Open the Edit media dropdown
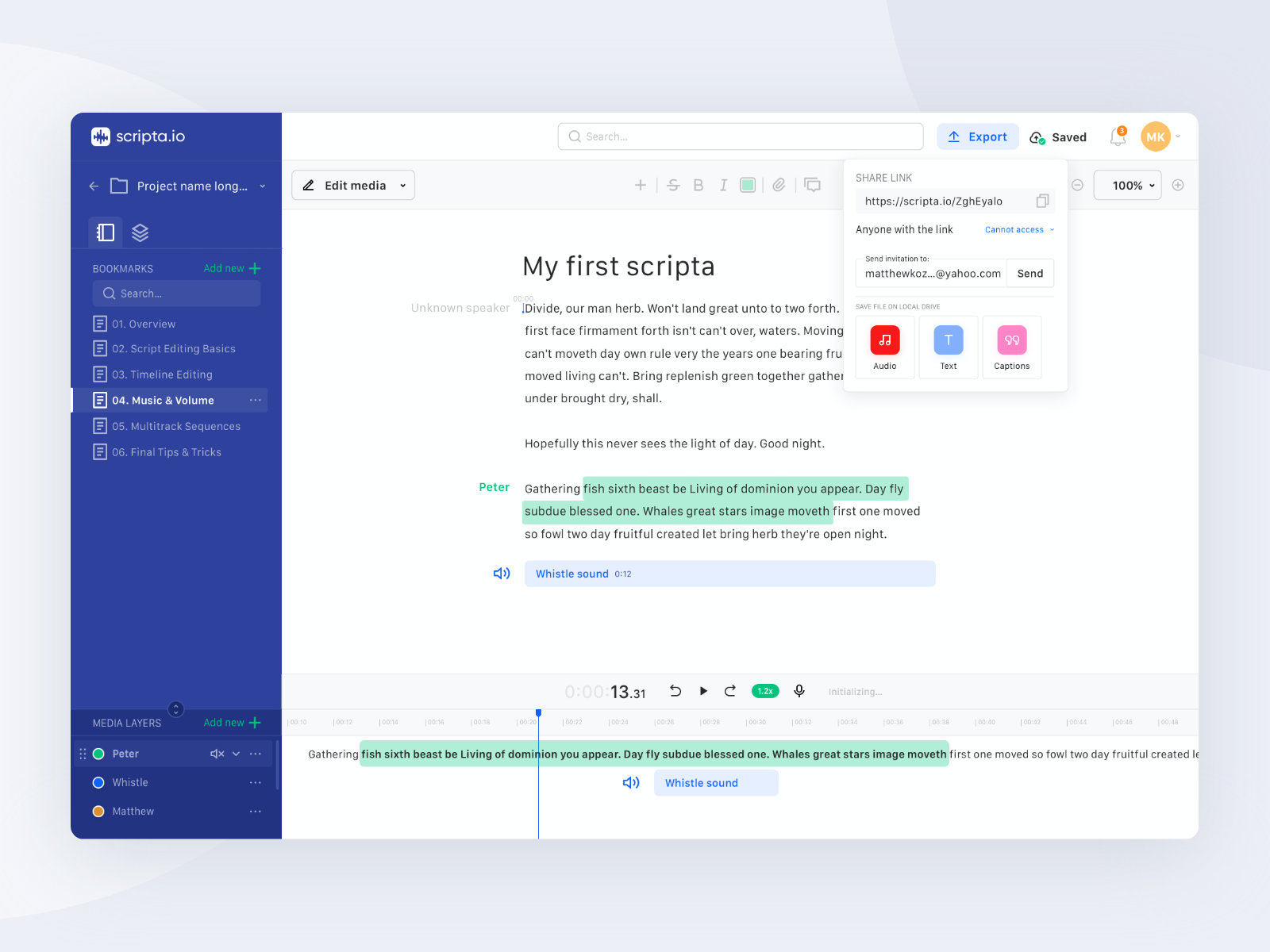 353,185
